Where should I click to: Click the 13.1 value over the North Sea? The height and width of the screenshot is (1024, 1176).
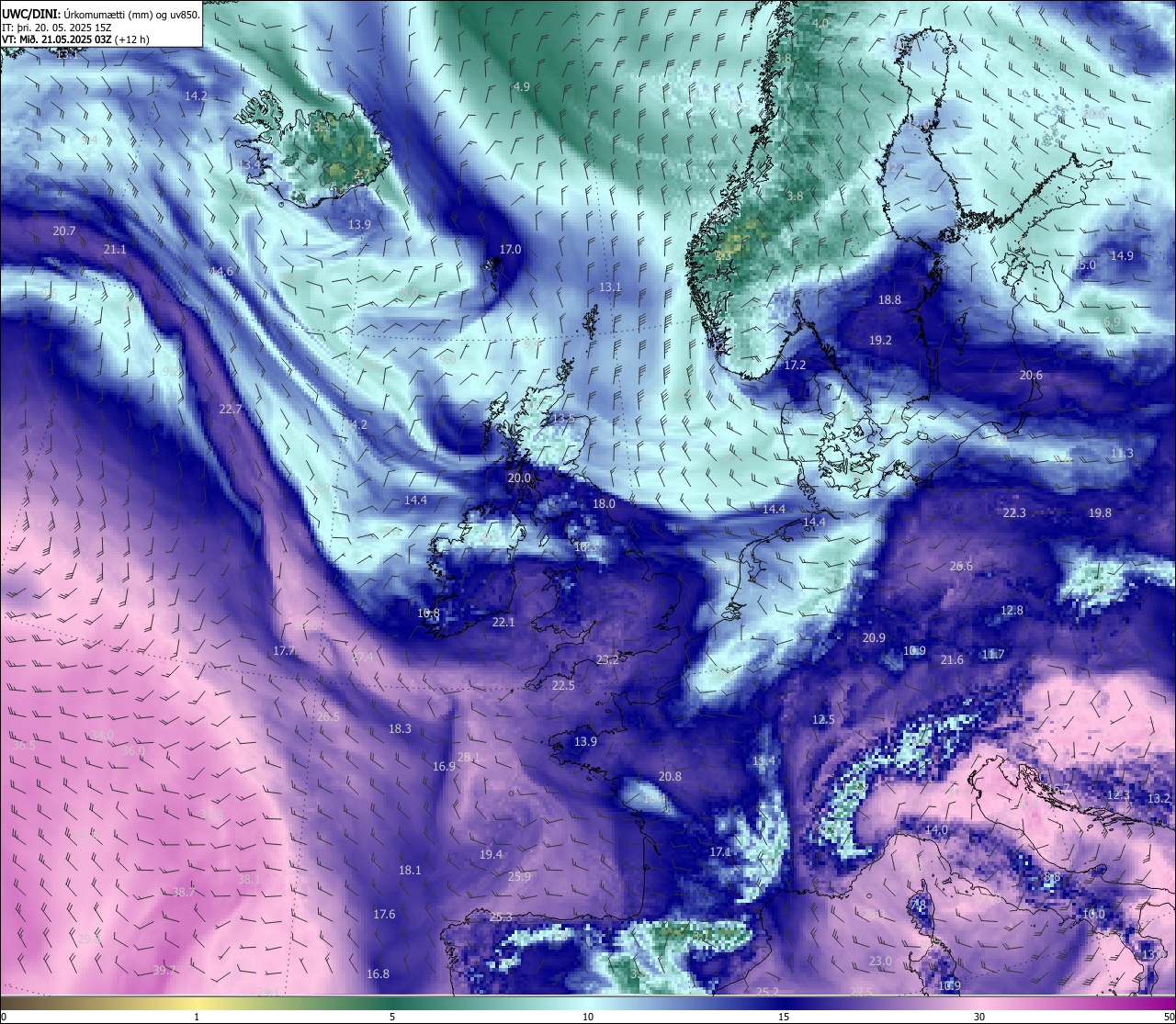click(610, 287)
